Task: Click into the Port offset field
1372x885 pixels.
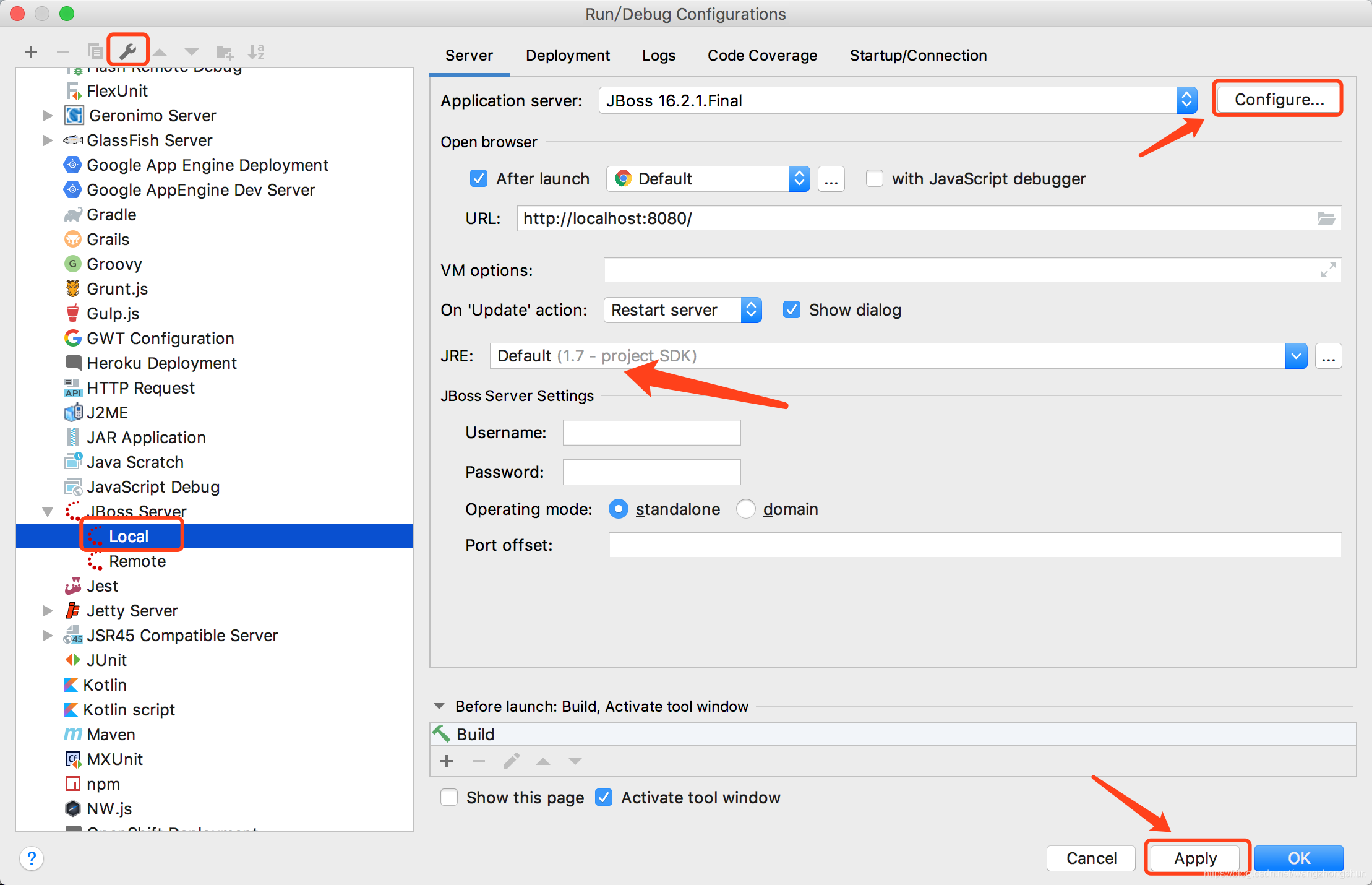Action: 974,545
